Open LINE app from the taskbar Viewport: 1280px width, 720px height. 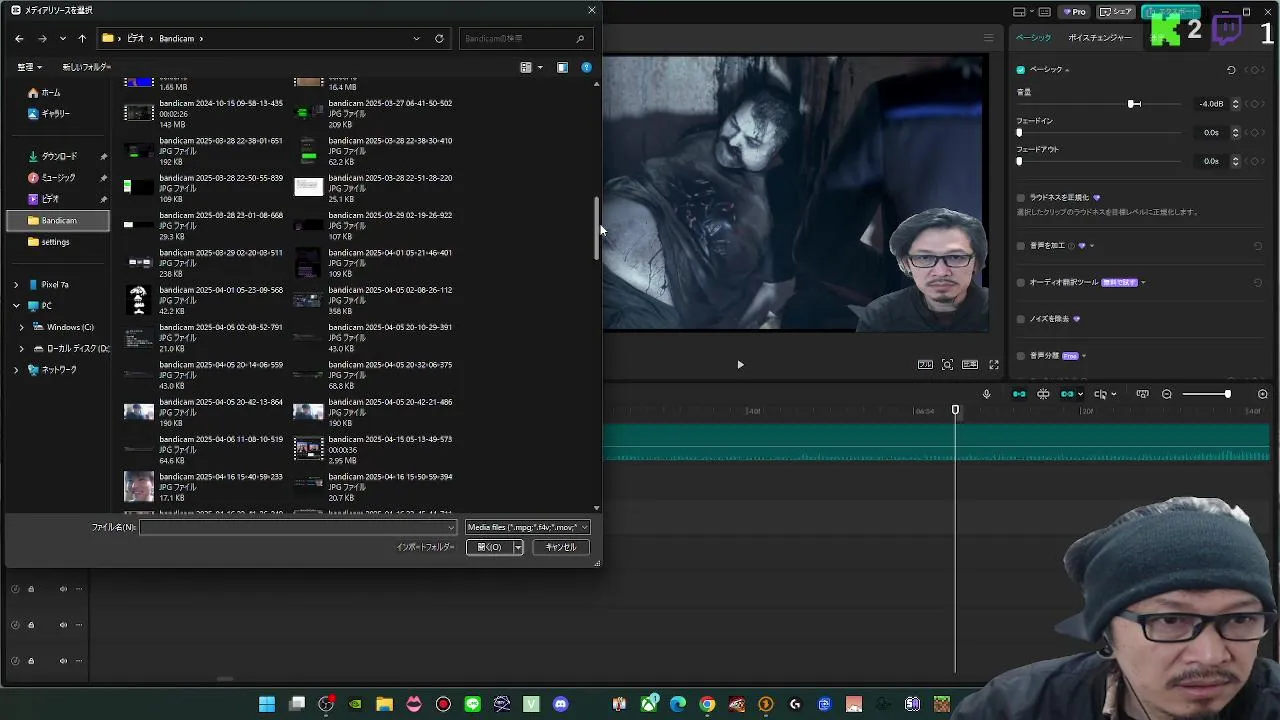(x=472, y=704)
